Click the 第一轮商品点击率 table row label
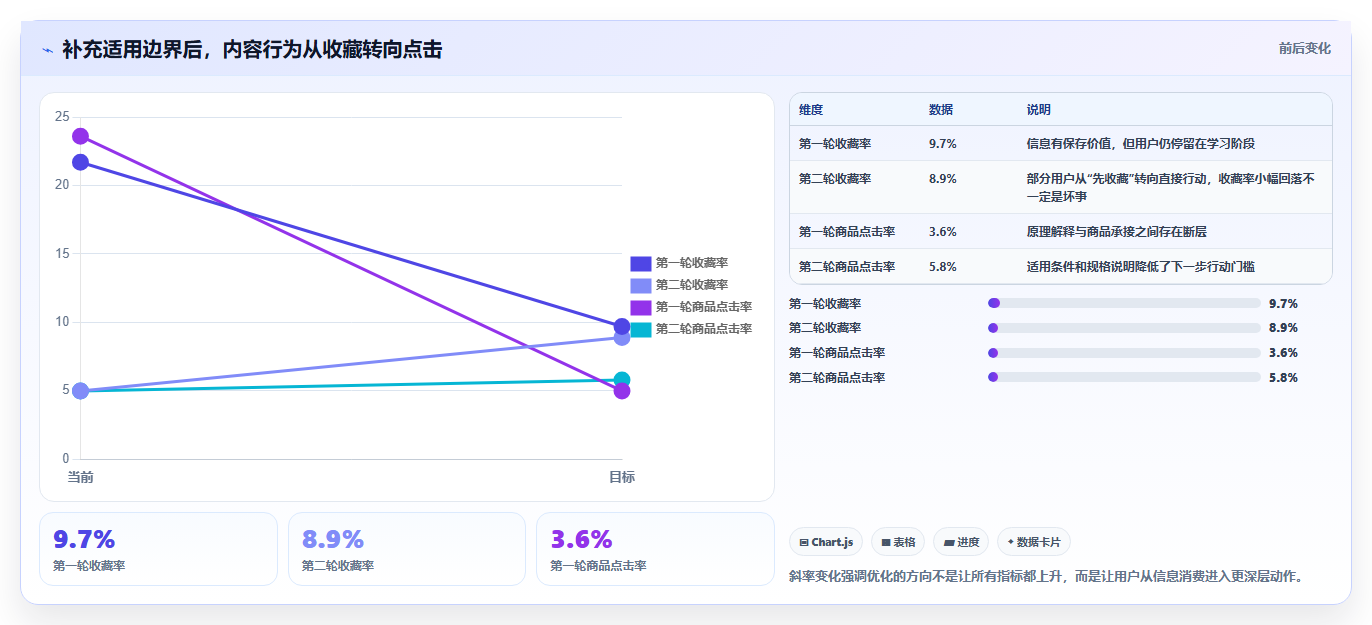This screenshot has height=625, width=1372. click(847, 232)
